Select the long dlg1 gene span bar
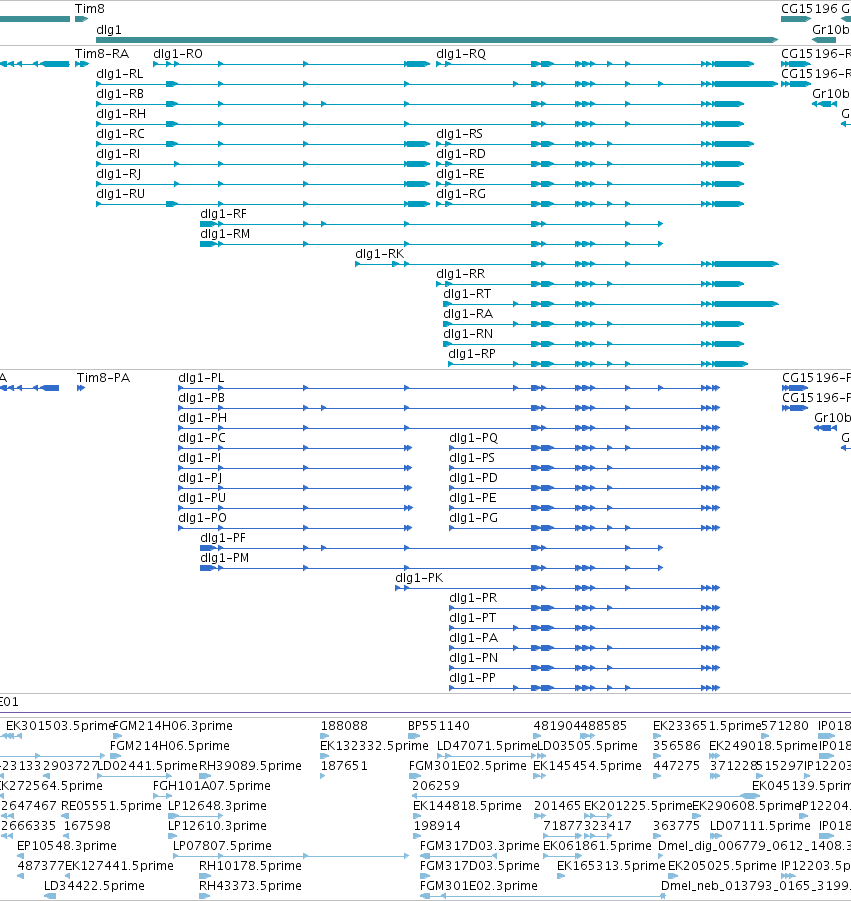The width and height of the screenshot is (851, 901). (437, 40)
